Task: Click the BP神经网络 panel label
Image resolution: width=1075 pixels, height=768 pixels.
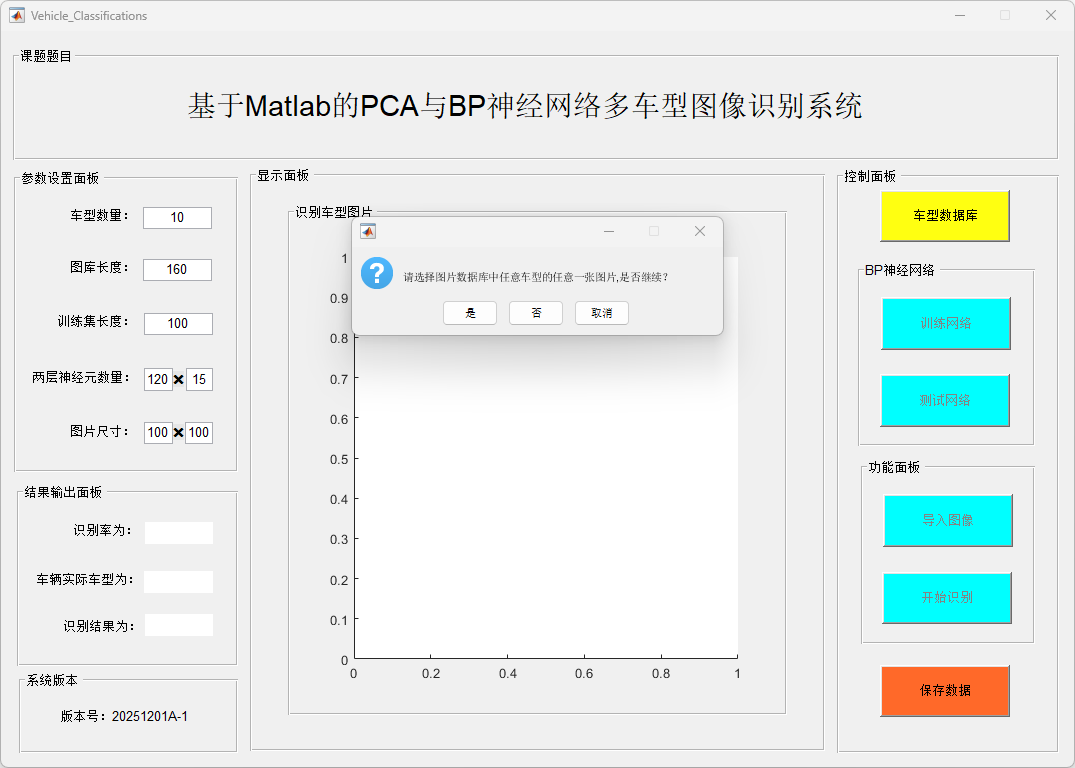Action: [x=899, y=270]
